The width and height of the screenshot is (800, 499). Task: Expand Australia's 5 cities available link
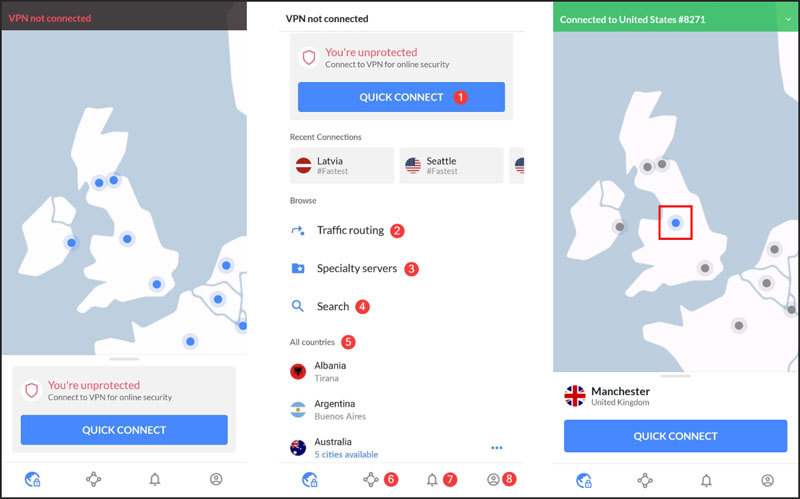(346, 454)
